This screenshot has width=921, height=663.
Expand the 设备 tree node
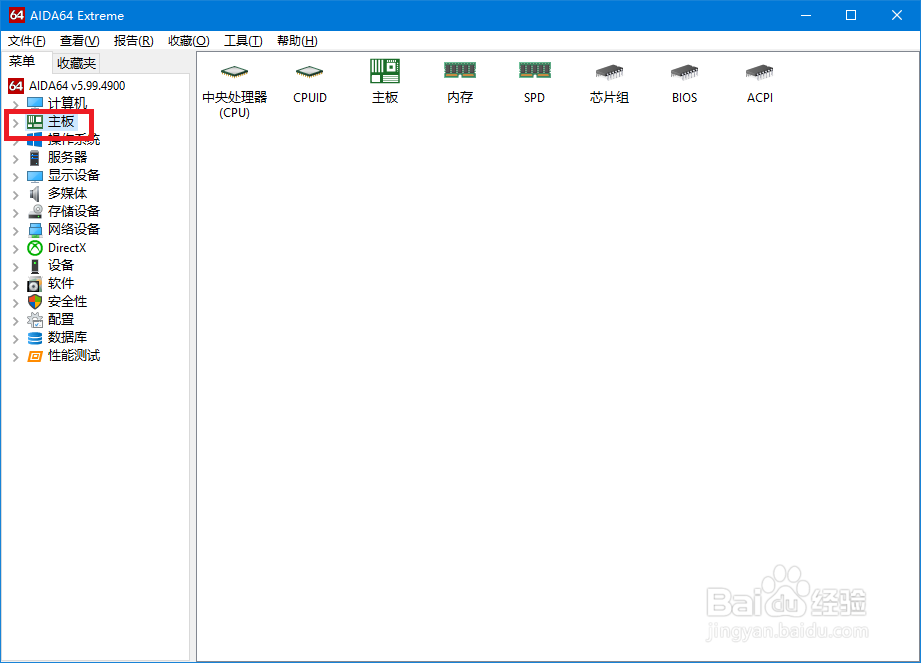click(16, 267)
